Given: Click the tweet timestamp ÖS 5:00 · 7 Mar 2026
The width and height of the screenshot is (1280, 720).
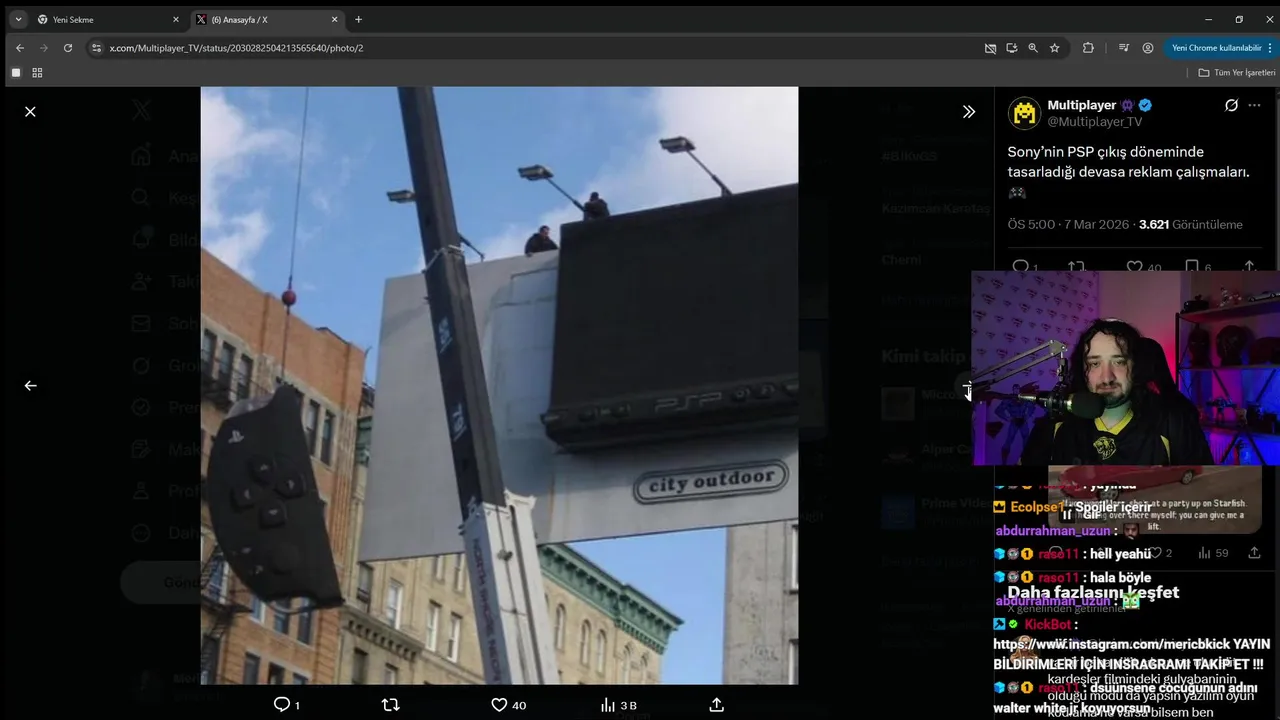Looking at the screenshot, I should click(x=1069, y=225).
